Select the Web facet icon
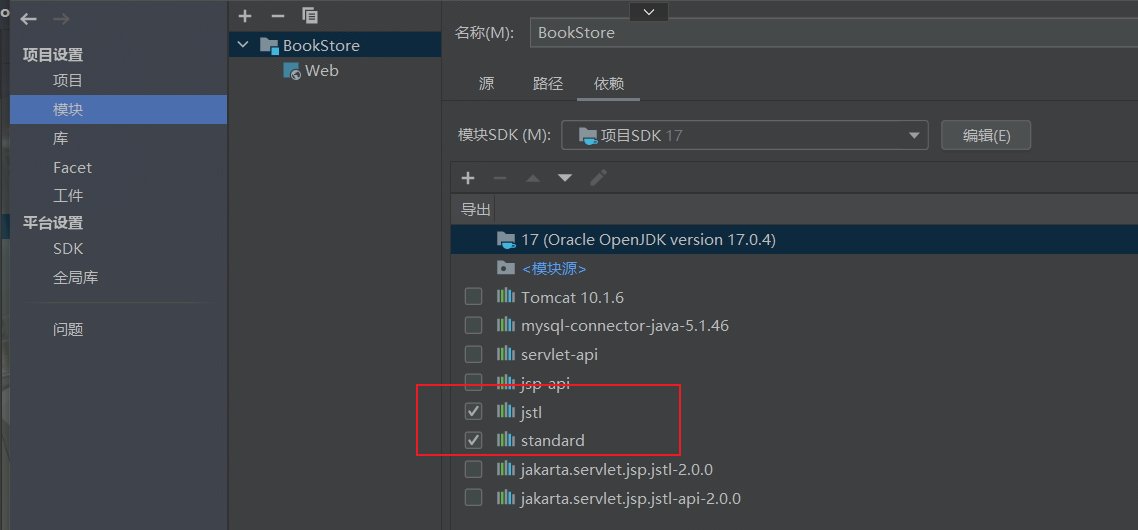 coord(292,71)
